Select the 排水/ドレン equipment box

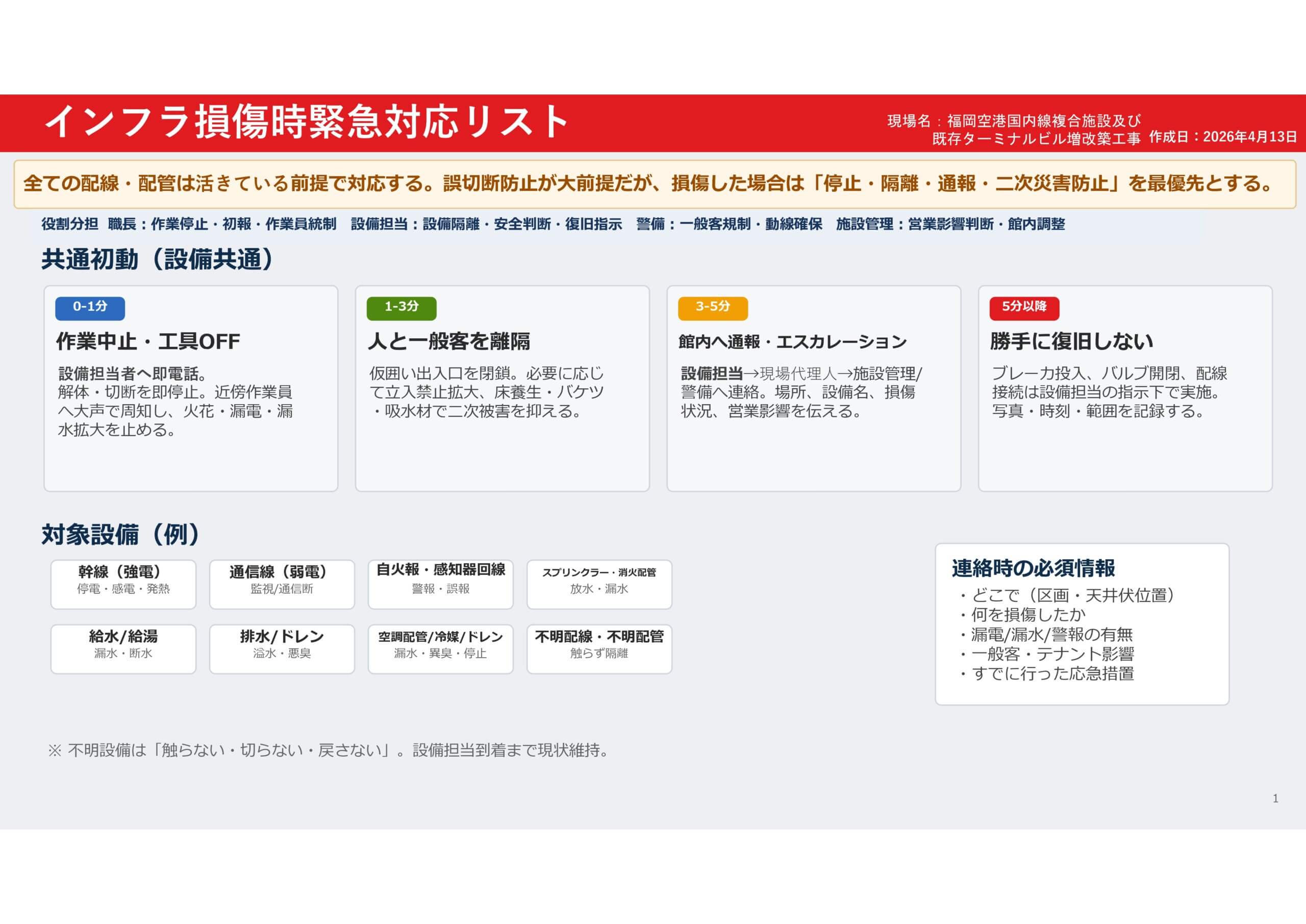(x=282, y=649)
